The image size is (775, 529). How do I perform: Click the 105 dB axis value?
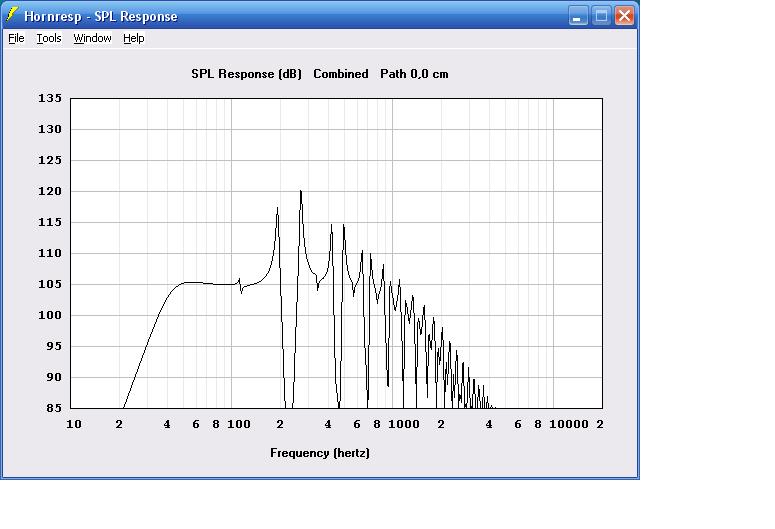pos(50,284)
